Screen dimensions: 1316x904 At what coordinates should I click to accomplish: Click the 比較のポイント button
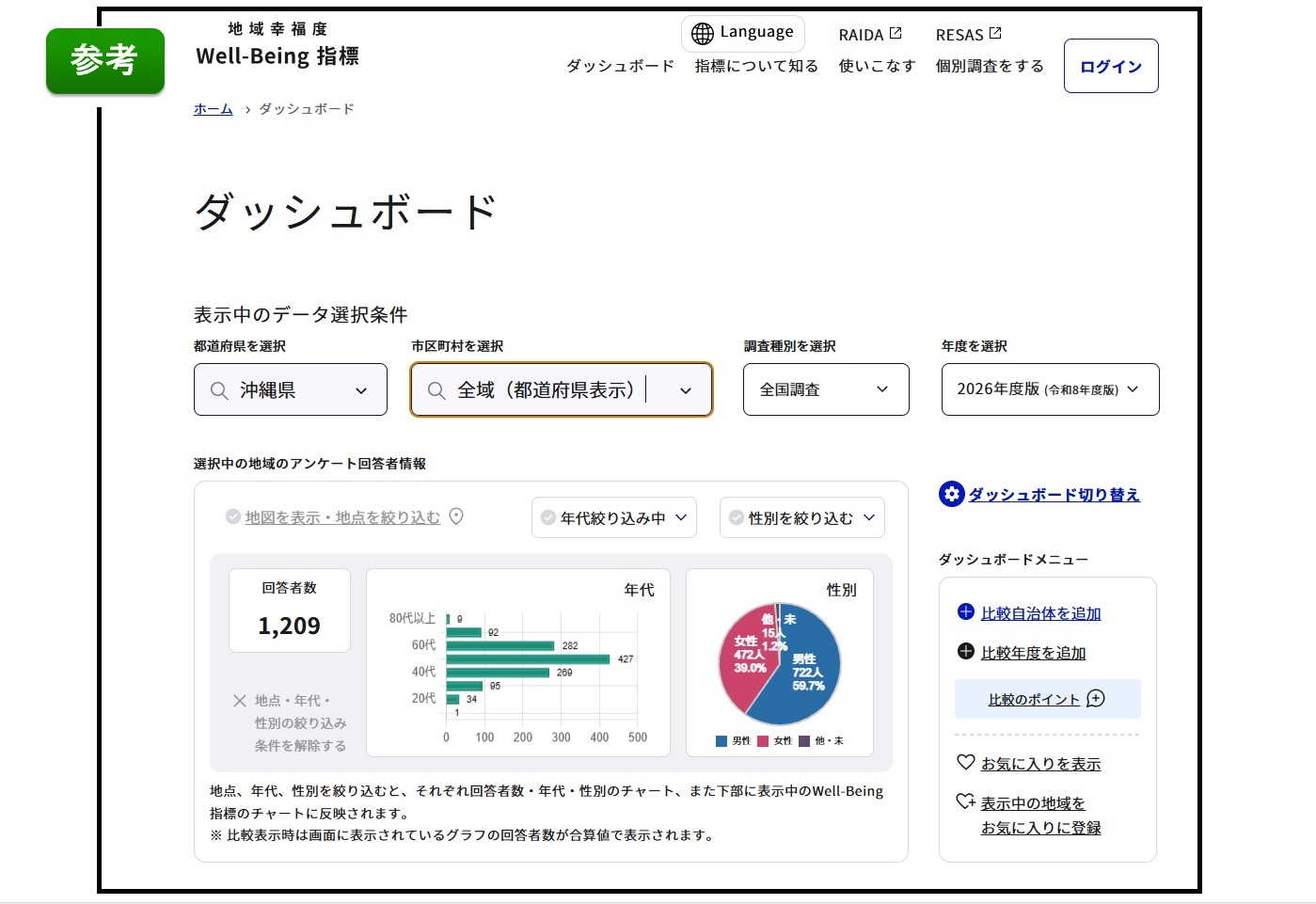[1048, 699]
